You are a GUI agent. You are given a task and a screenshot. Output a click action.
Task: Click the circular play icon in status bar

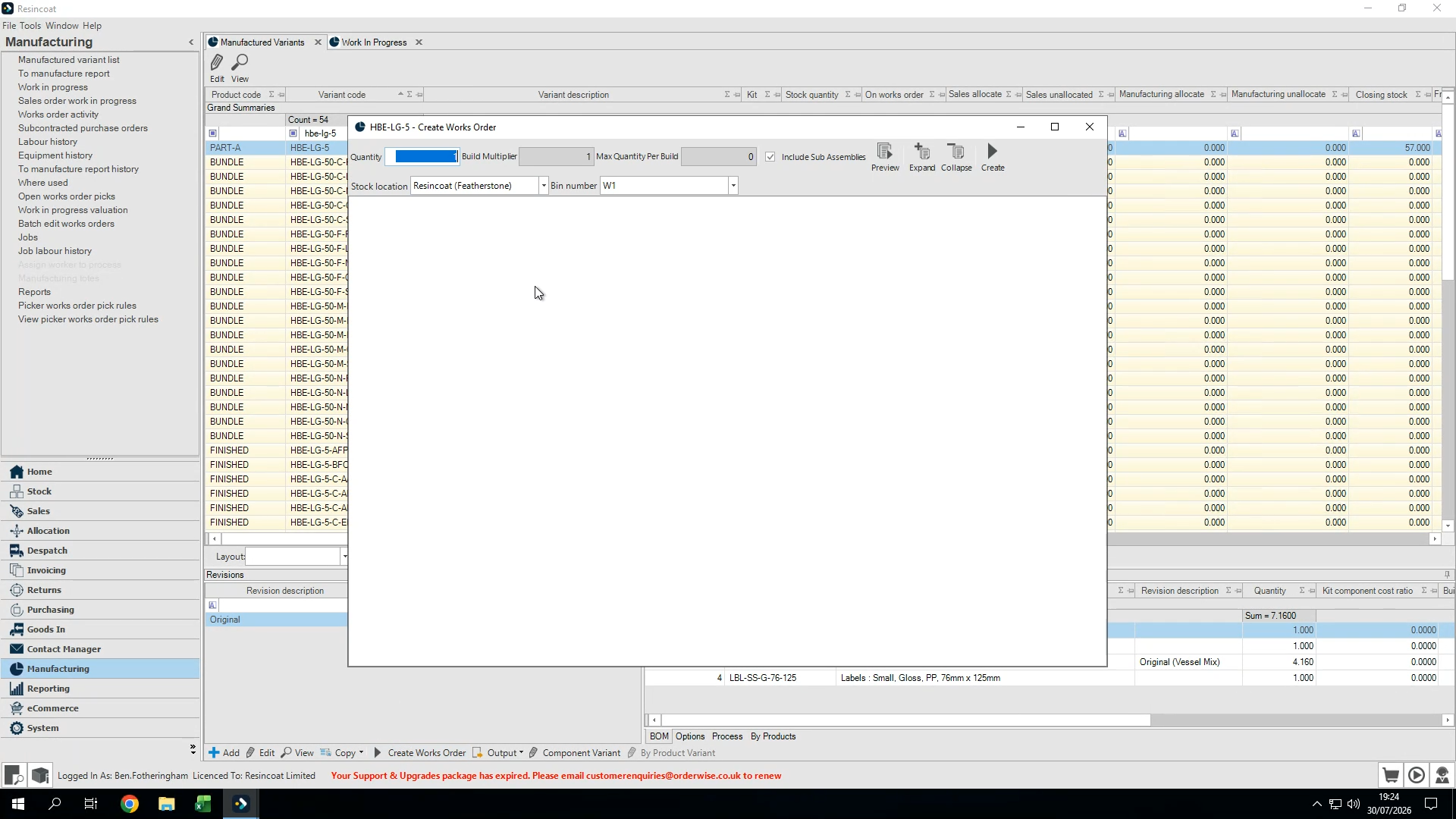(x=1417, y=775)
